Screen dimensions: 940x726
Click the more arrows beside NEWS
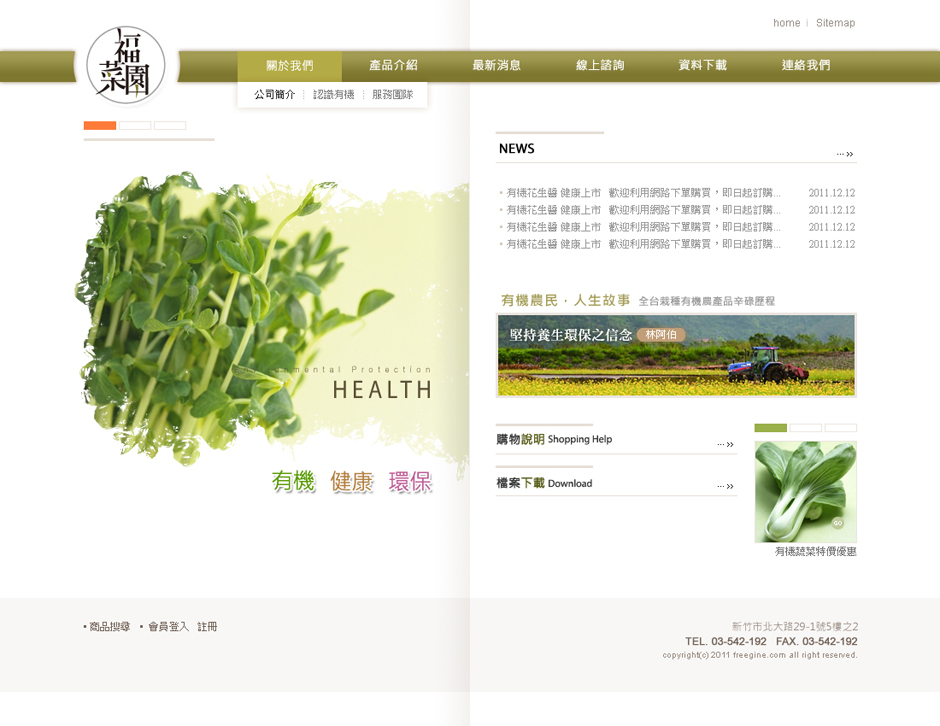point(845,154)
